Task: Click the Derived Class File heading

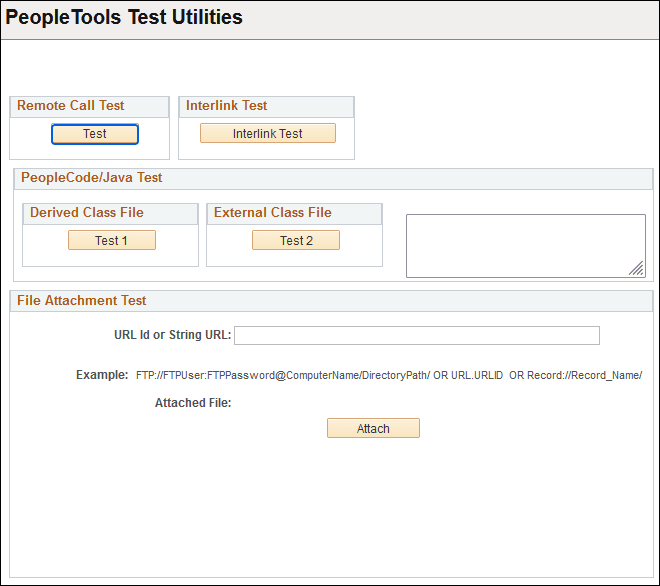Action: (87, 213)
